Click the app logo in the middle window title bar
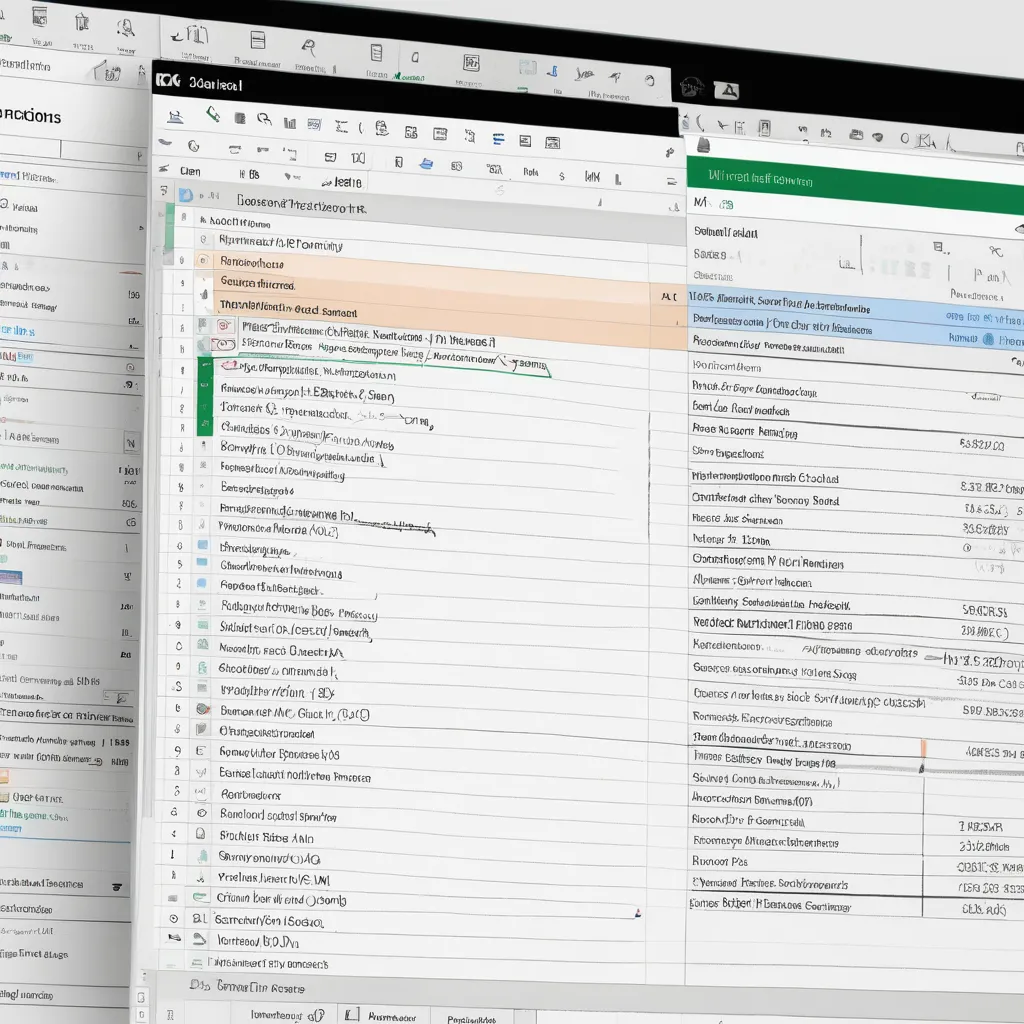Screen dimensions: 1024x1024 click(x=168, y=80)
